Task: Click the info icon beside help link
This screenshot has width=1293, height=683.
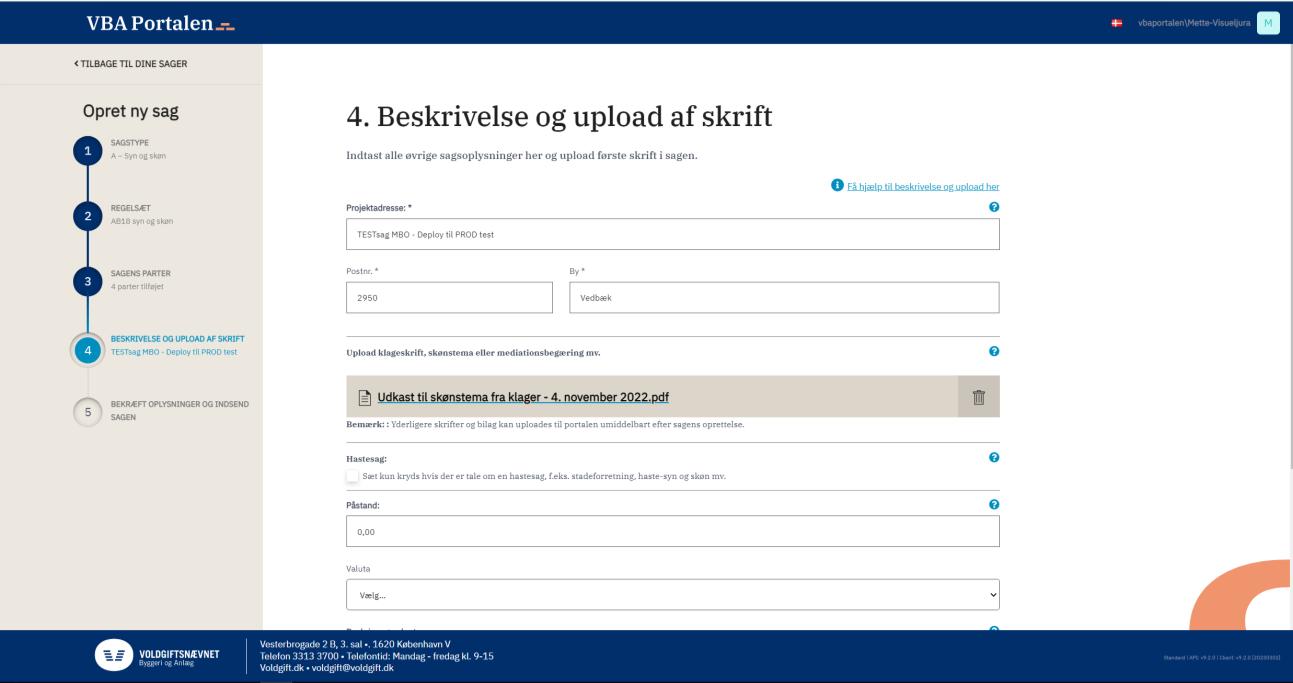Action: click(x=836, y=186)
